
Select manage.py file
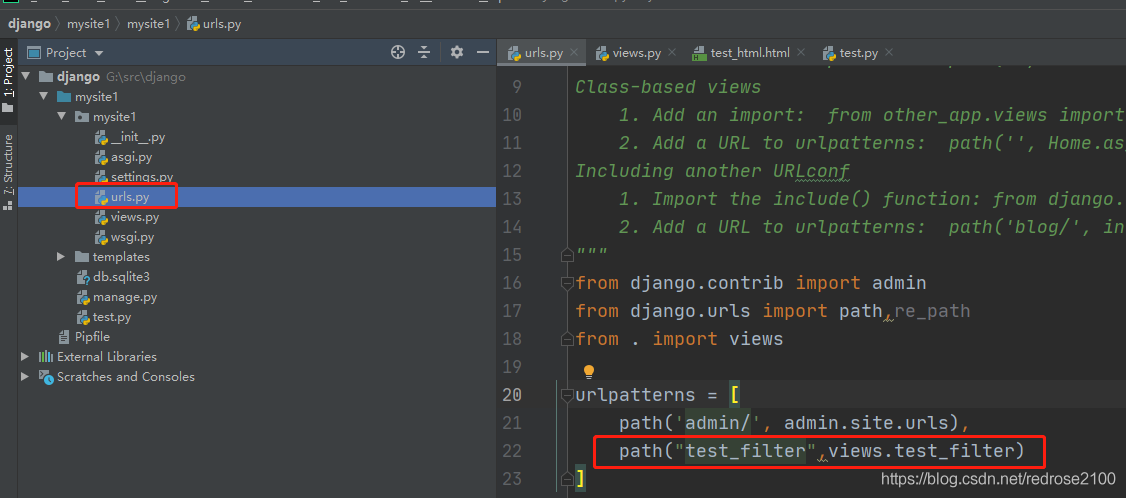[116, 297]
